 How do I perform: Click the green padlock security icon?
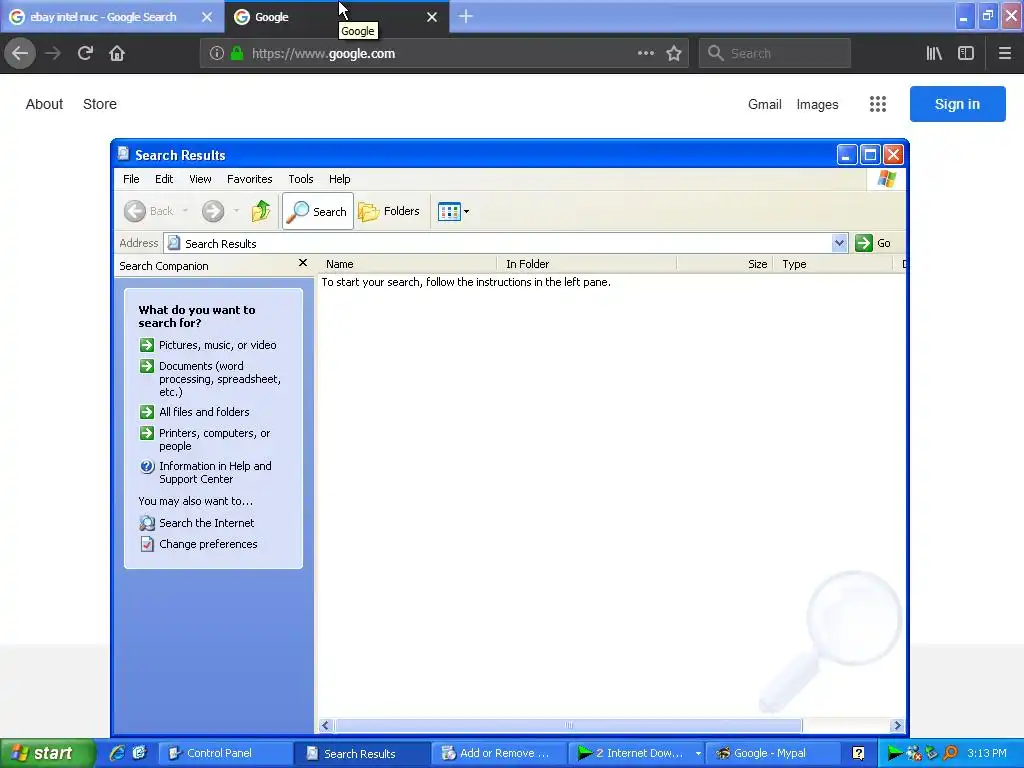click(x=237, y=54)
